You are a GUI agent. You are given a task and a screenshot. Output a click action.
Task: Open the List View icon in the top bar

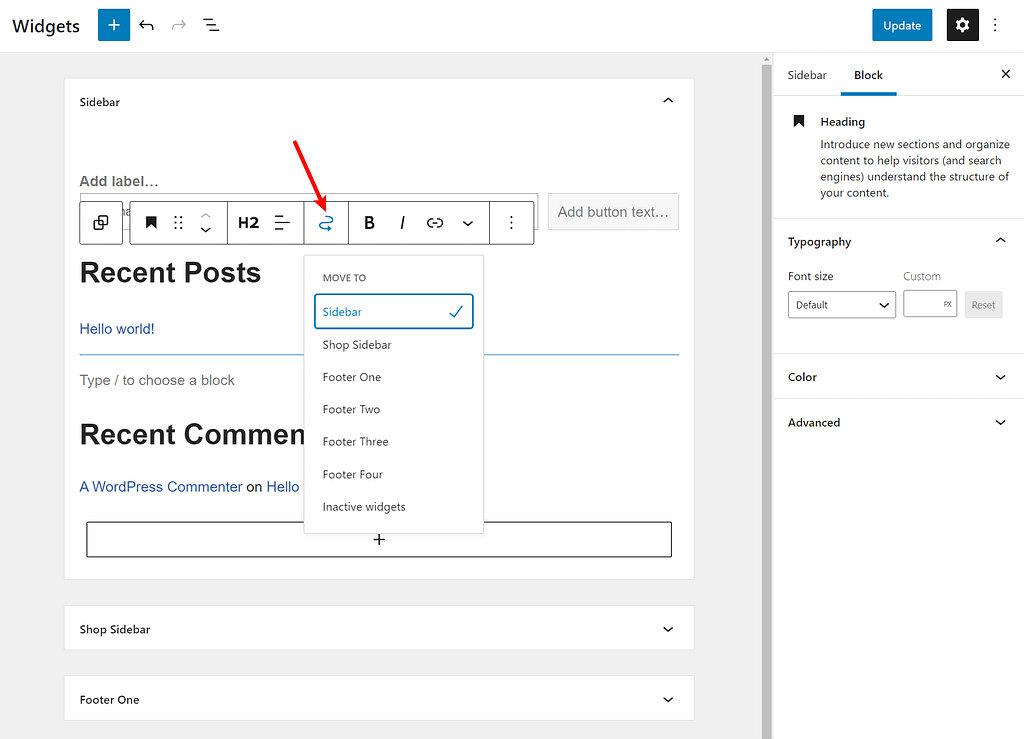210,25
